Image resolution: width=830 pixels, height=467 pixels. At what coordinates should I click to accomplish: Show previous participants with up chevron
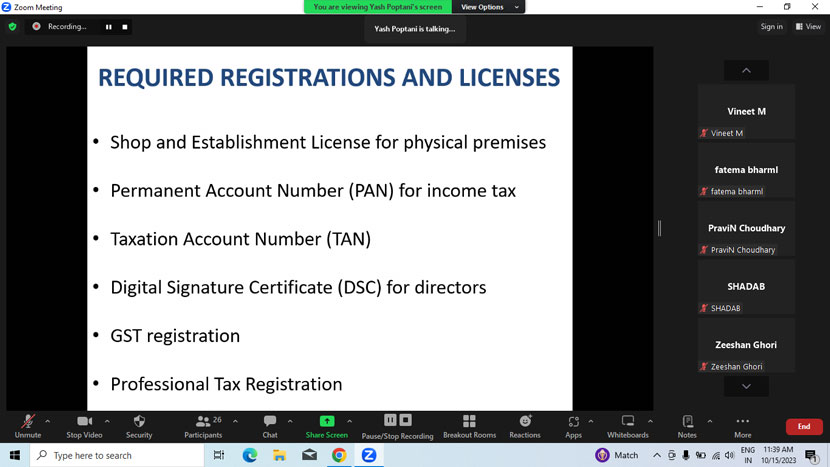[x=746, y=70]
